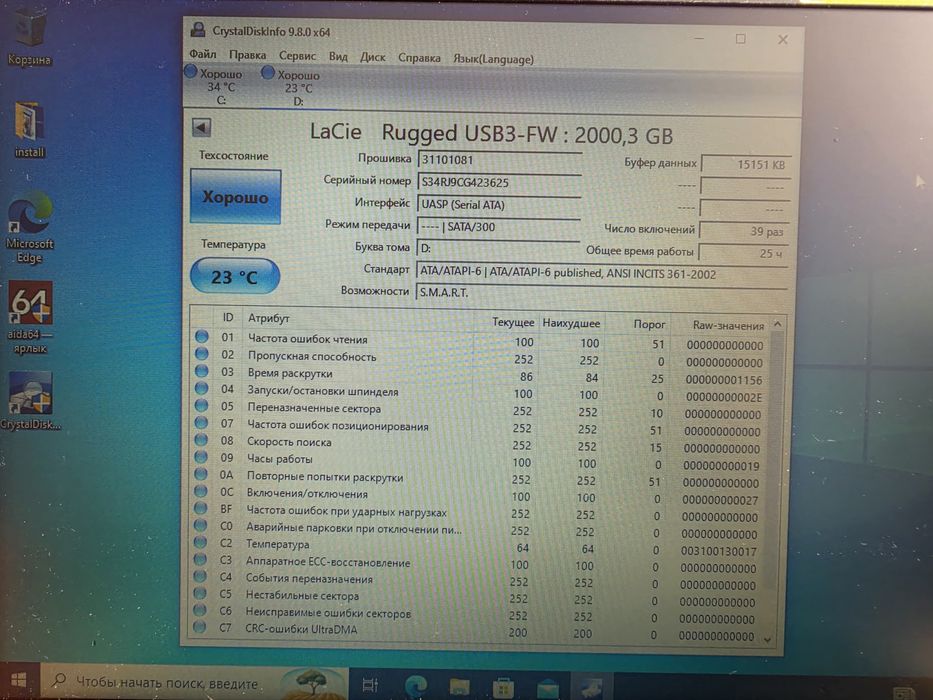933x700 pixels.
Task: Open the Правка menu
Action: (x=247, y=55)
